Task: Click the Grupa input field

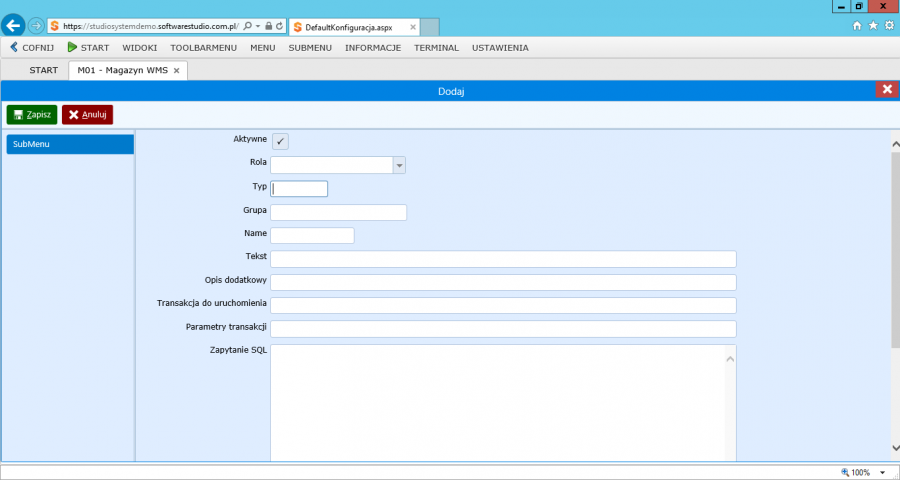Action: pyautogui.click(x=339, y=212)
